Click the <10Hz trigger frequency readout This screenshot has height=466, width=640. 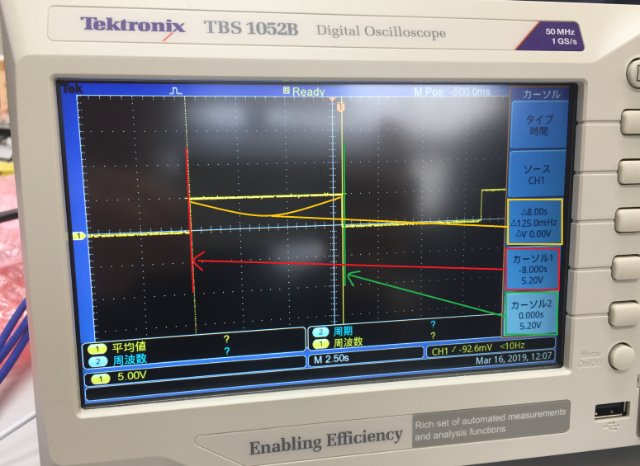click(x=512, y=346)
